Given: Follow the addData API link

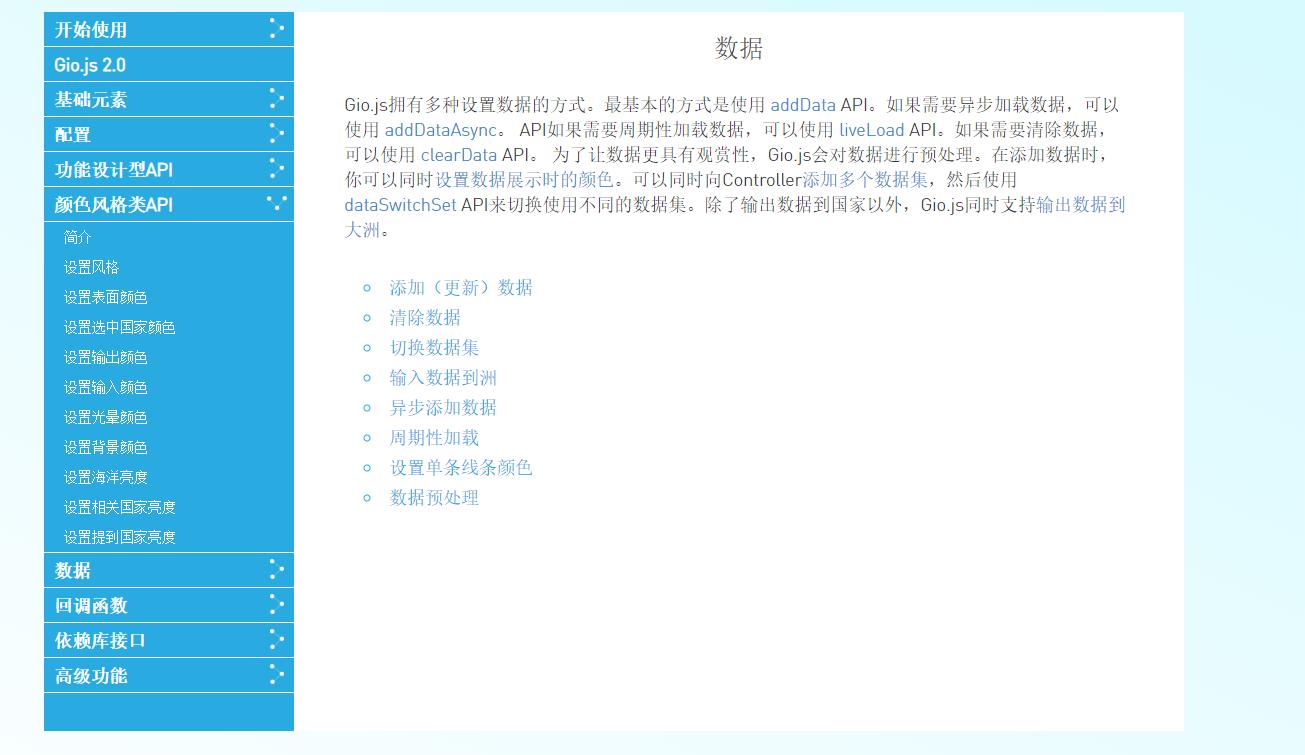Looking at the screenshot, I should coord(803,104).
